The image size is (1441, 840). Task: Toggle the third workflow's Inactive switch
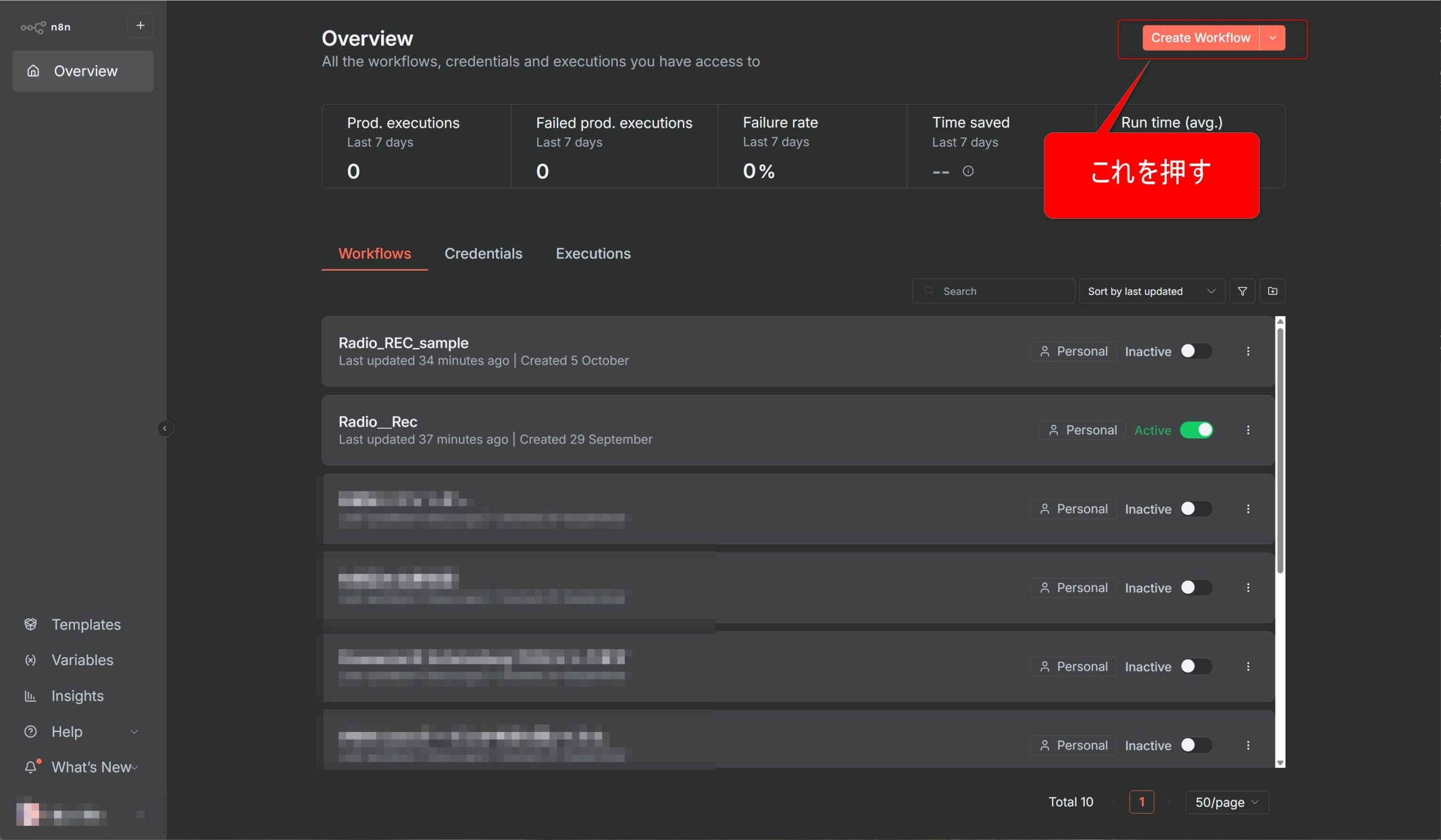pos(1196,509)
